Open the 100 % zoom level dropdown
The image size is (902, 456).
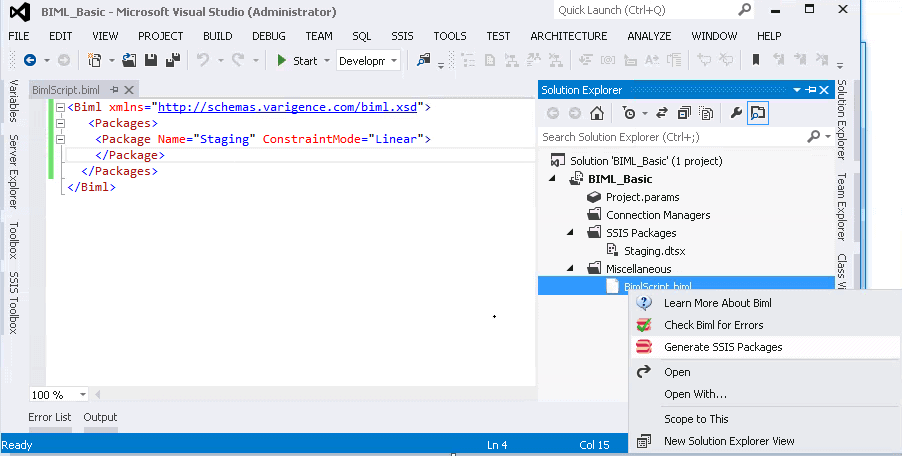pyautogui.click(x=82, y=394)
